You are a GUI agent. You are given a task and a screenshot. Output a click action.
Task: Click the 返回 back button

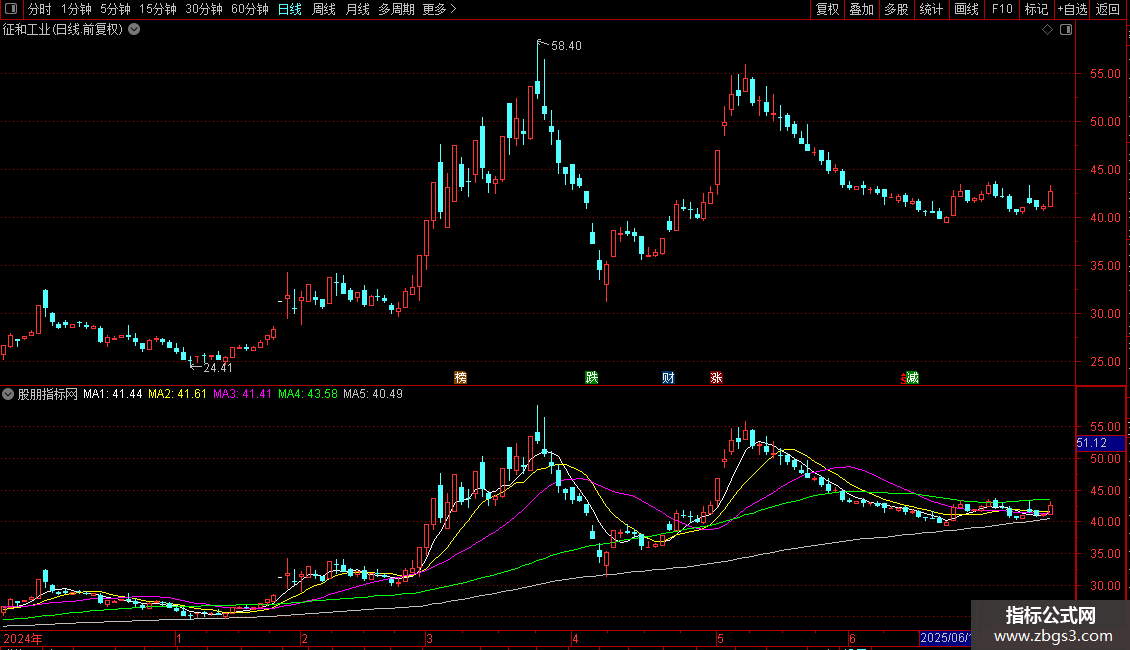1108,9
